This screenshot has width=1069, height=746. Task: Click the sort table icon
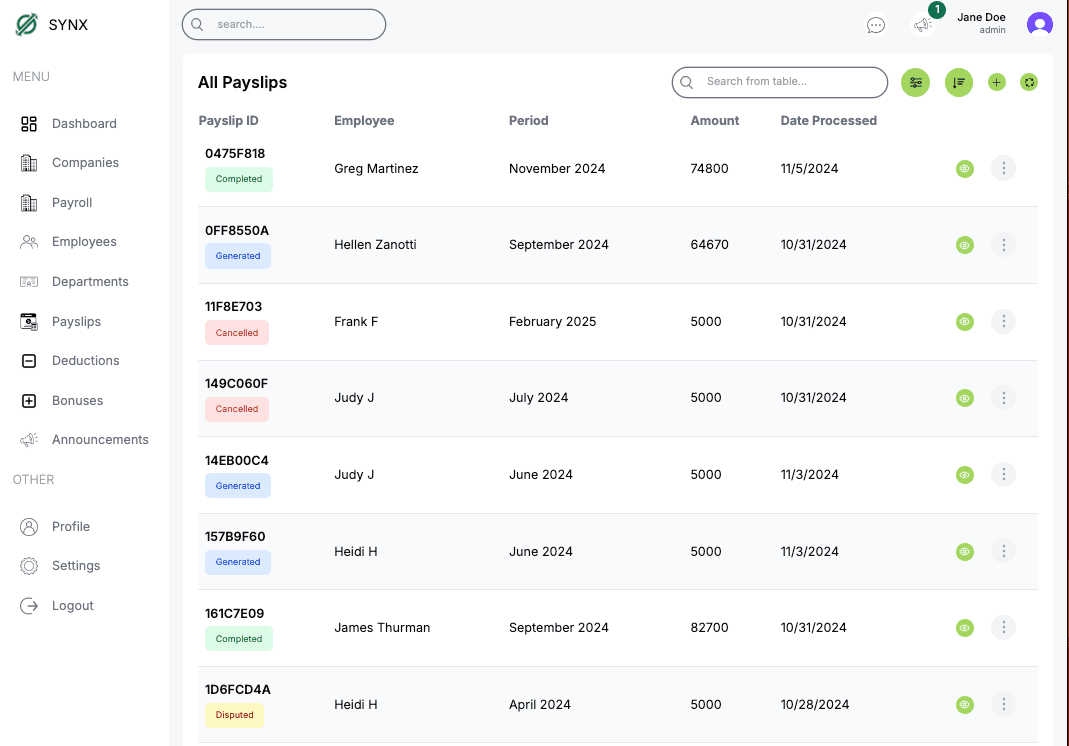[x=959, y=83]
